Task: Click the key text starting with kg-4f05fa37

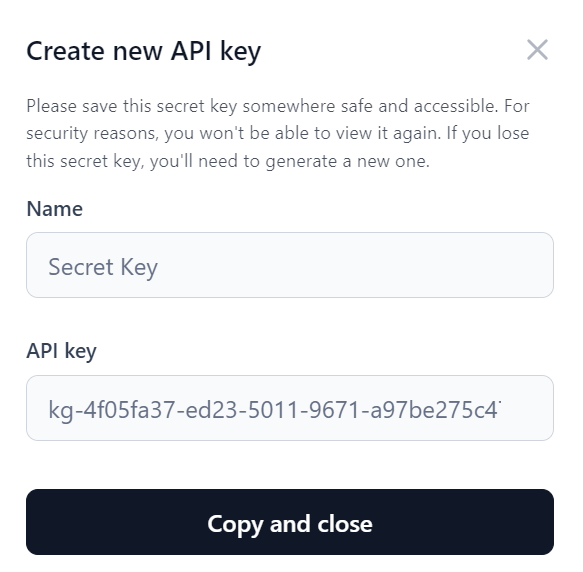Action: [275, 410]
